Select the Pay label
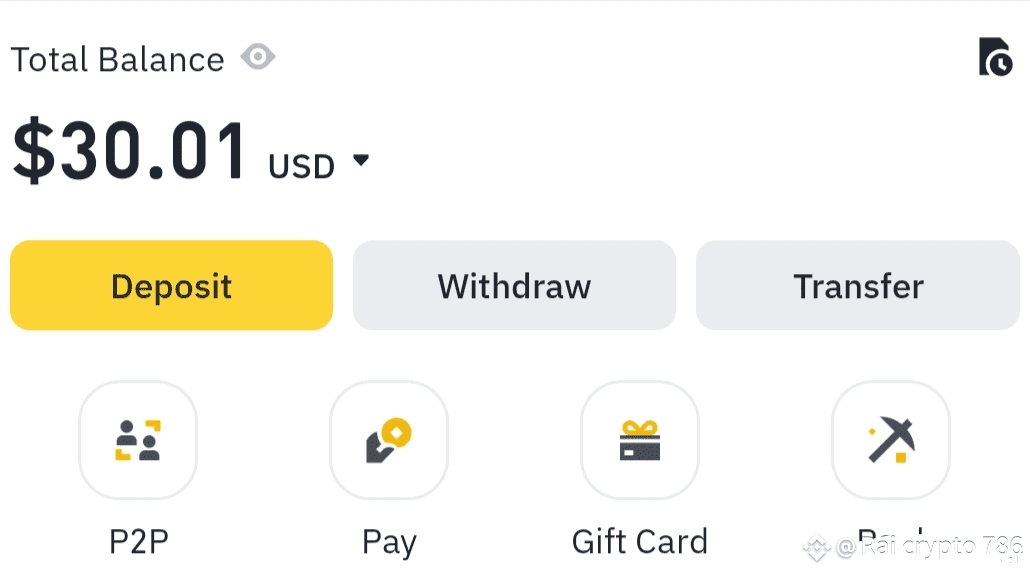 click(x=389, y=543)
